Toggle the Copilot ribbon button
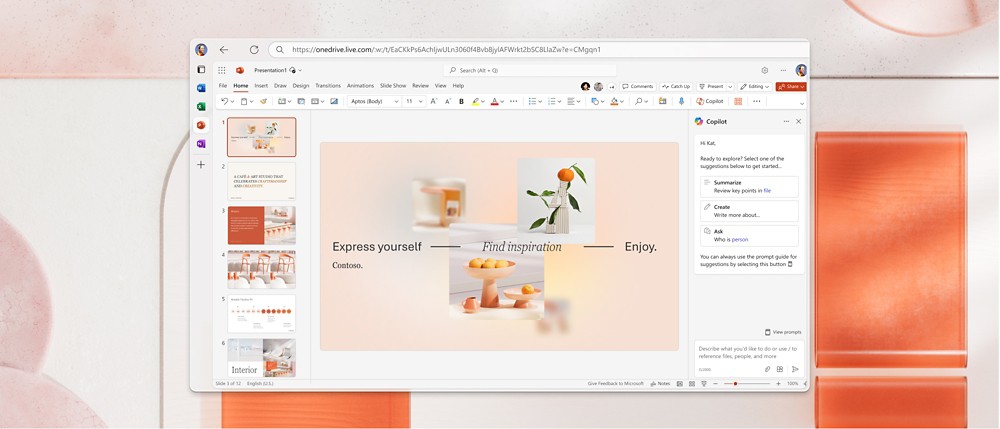This screenshot has height=429, width=1000. pyautogui.click(x=710, y=101)
